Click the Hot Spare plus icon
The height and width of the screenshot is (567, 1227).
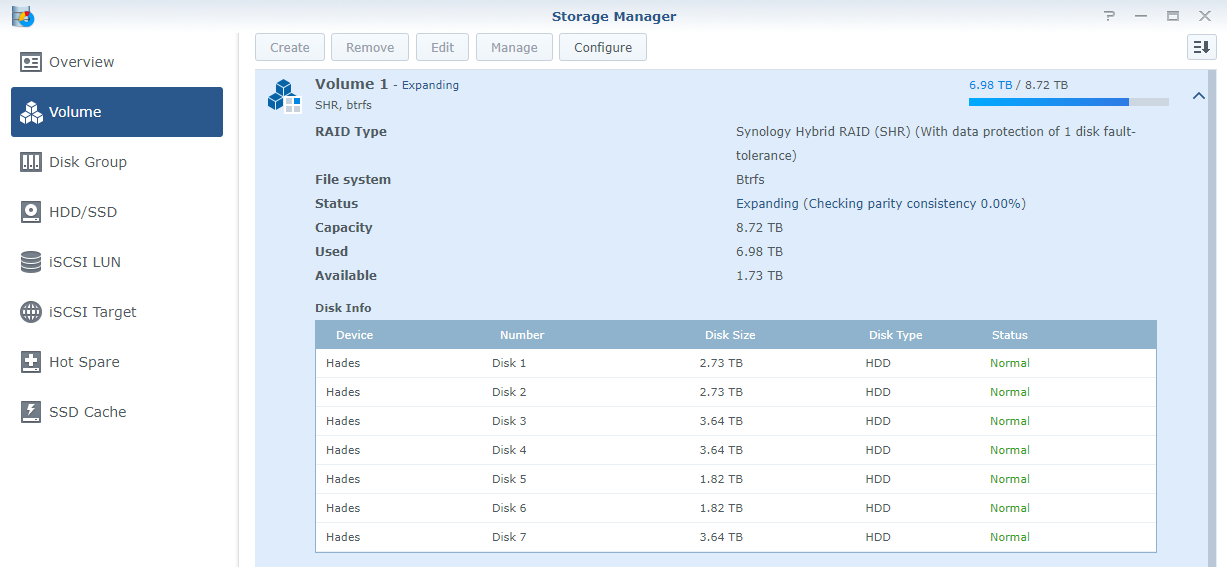(x=31, y=362)
